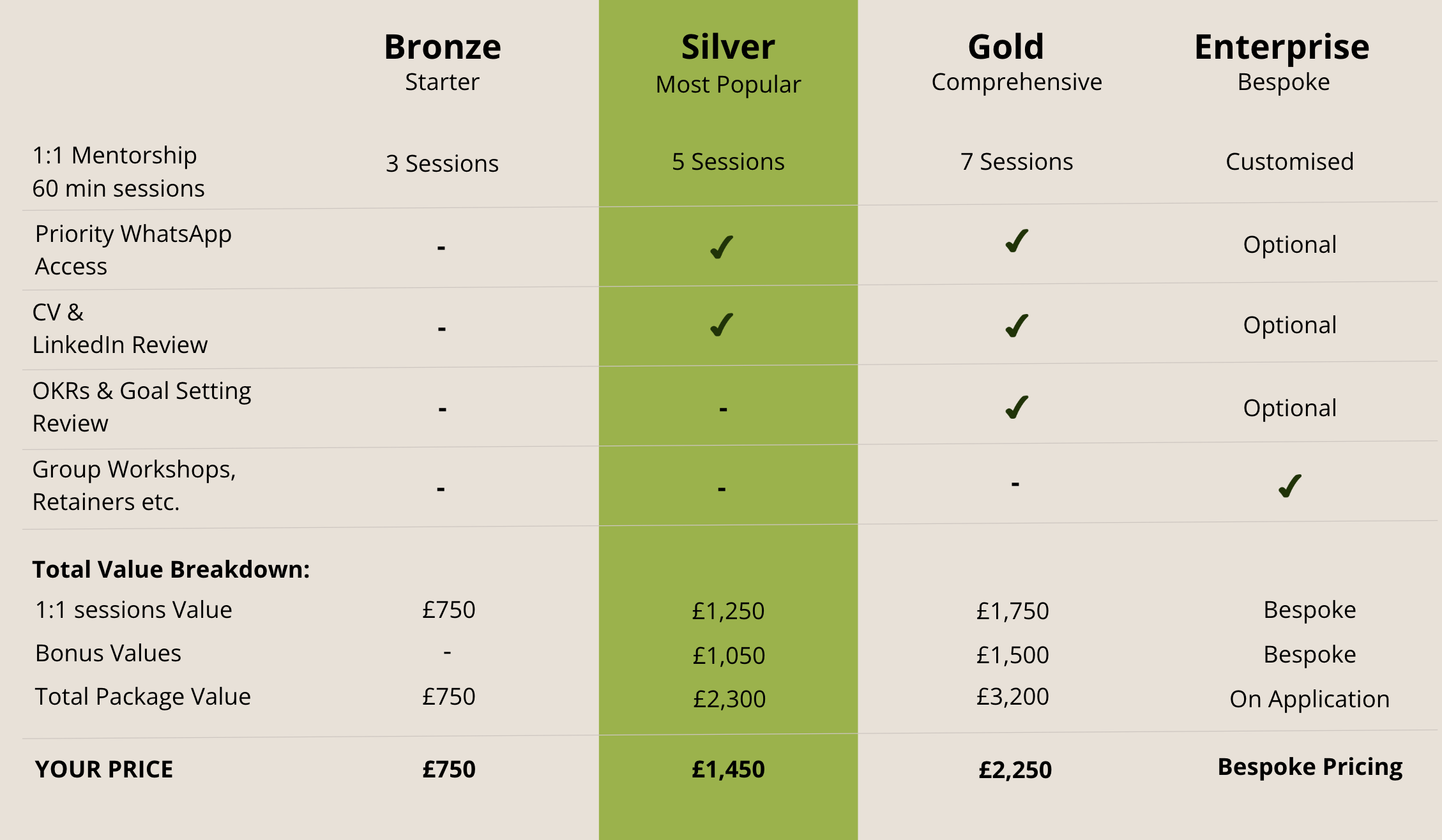Click the Gold price £2,250
Viewport: 1442px width, 840px height.
1015,770
